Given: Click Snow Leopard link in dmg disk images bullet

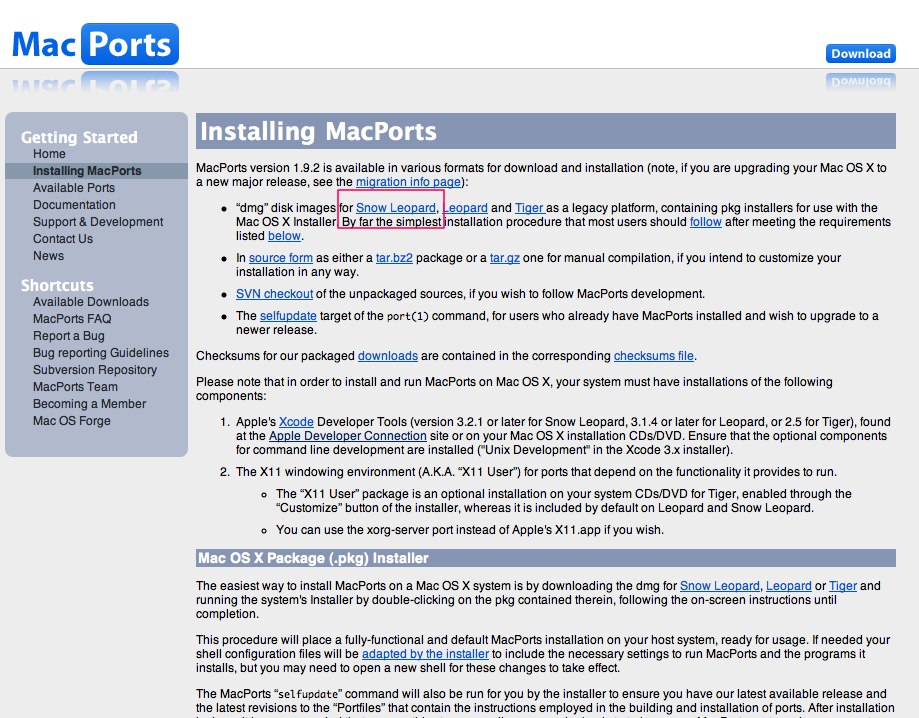Looking at the screenshot, I should (396, 207).
